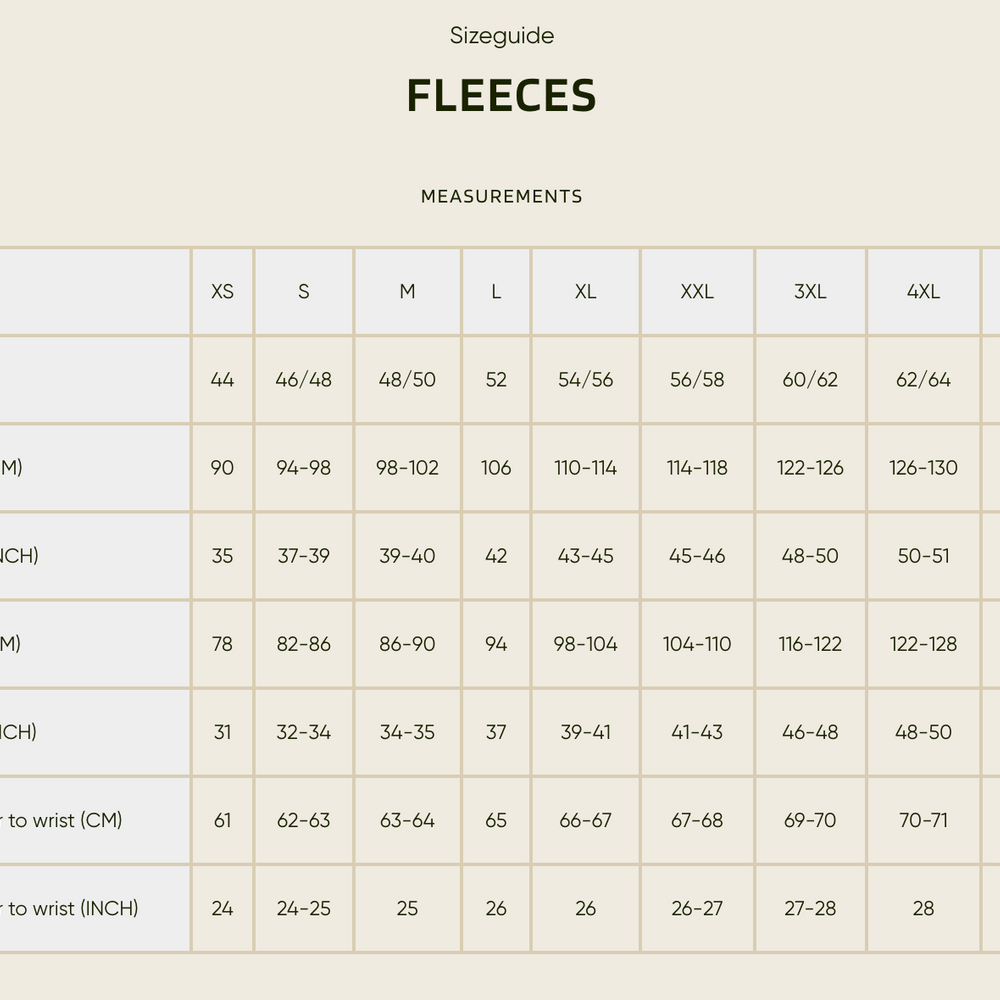The image size is (1000, 1000).
Task: Click the Sizeguide label at top
Action: (x=501, y=36)
